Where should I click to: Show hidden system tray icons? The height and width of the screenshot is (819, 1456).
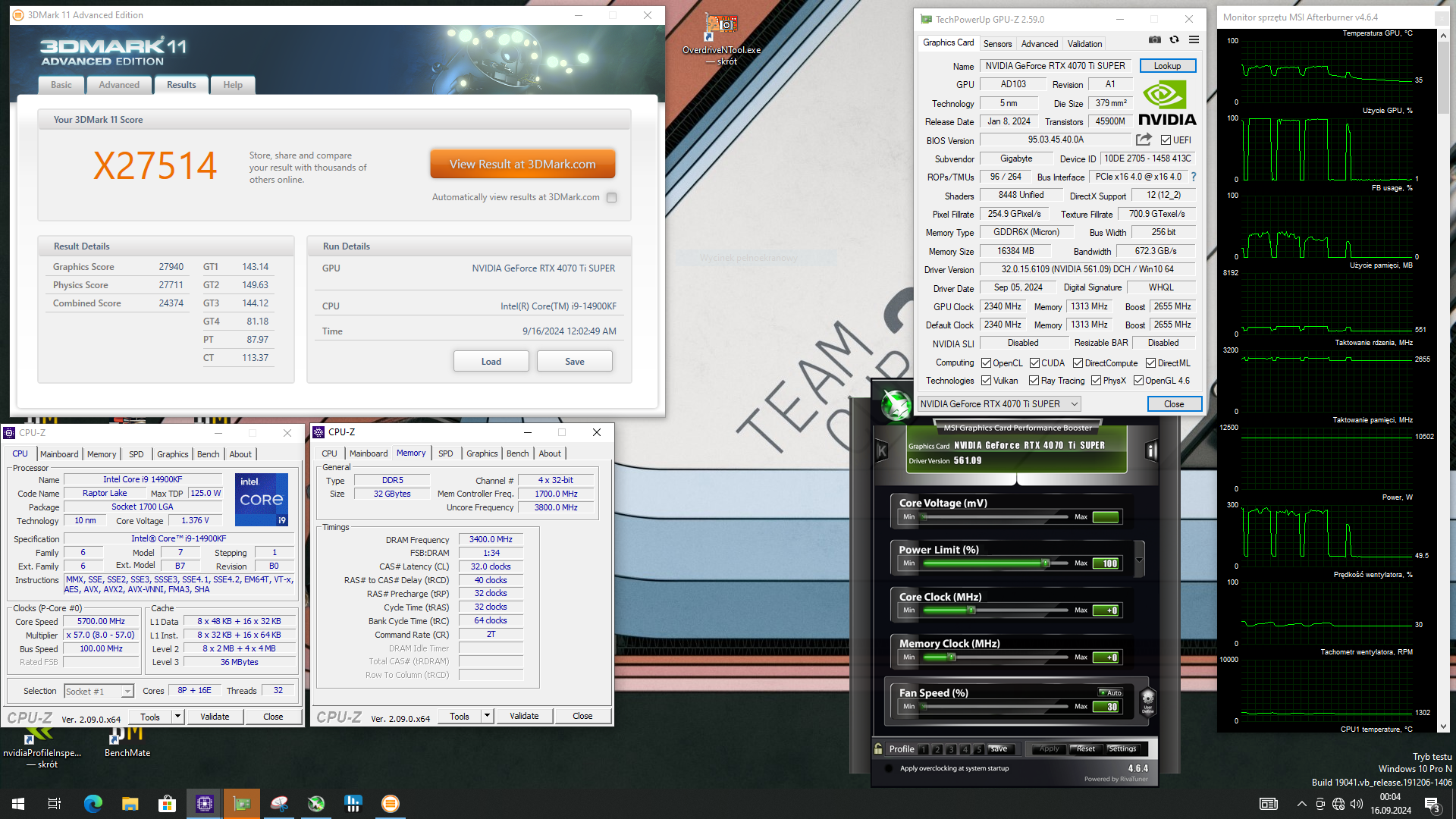[x=1301, y=804]
